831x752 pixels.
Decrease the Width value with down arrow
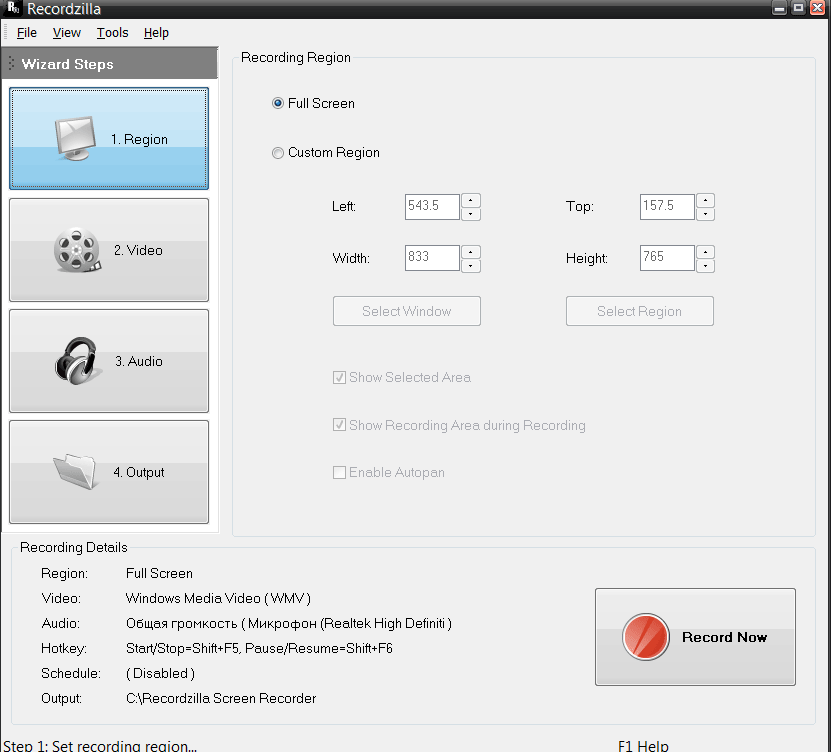click(x=471, y=266)
